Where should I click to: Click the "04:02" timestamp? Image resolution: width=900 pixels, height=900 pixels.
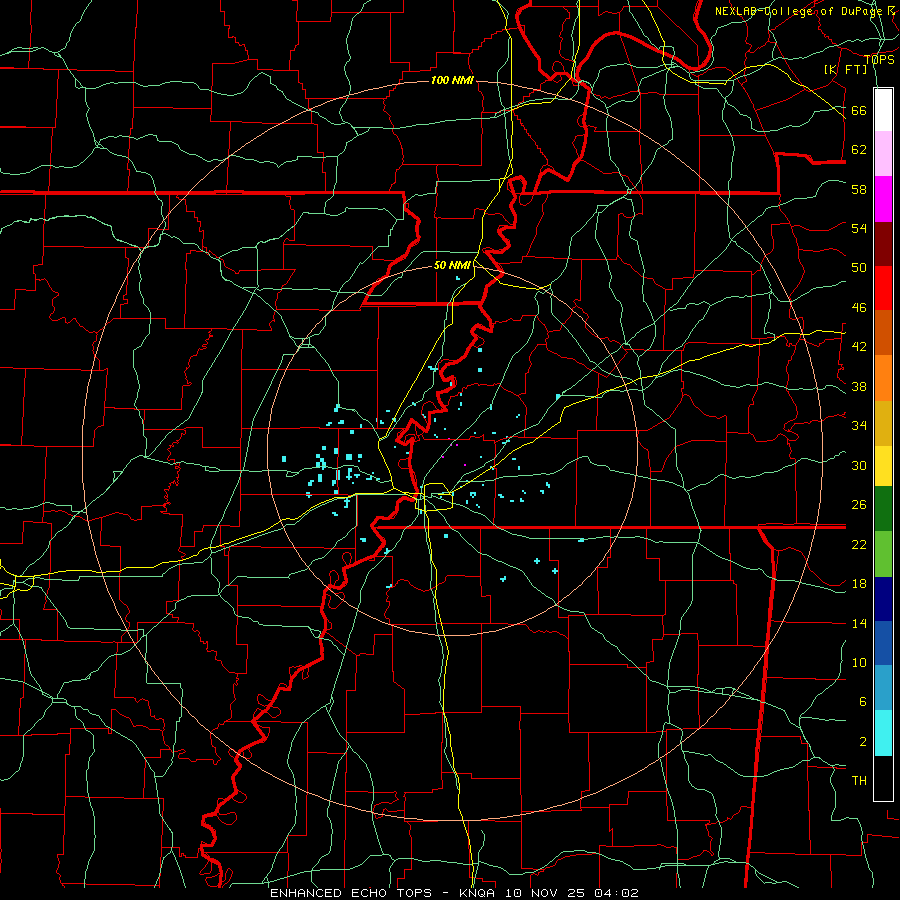[x=615, y=893]
